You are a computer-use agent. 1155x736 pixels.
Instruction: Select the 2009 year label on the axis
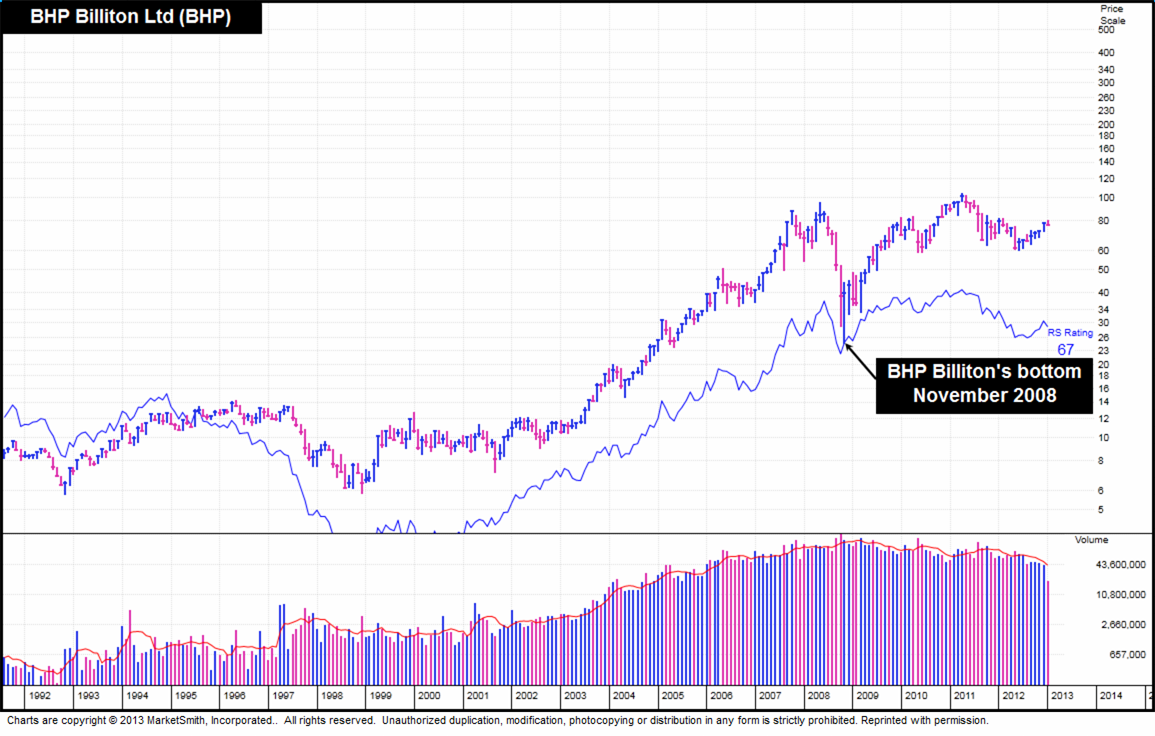point(866,695)
